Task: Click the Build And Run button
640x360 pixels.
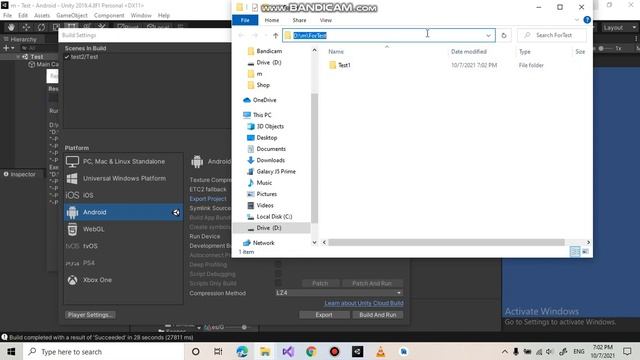Action: coord(378,315)
